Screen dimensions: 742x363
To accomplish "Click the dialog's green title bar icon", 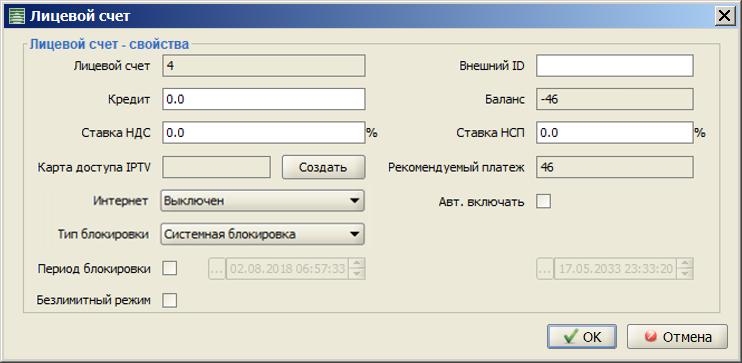I will (x=16, y=17).
